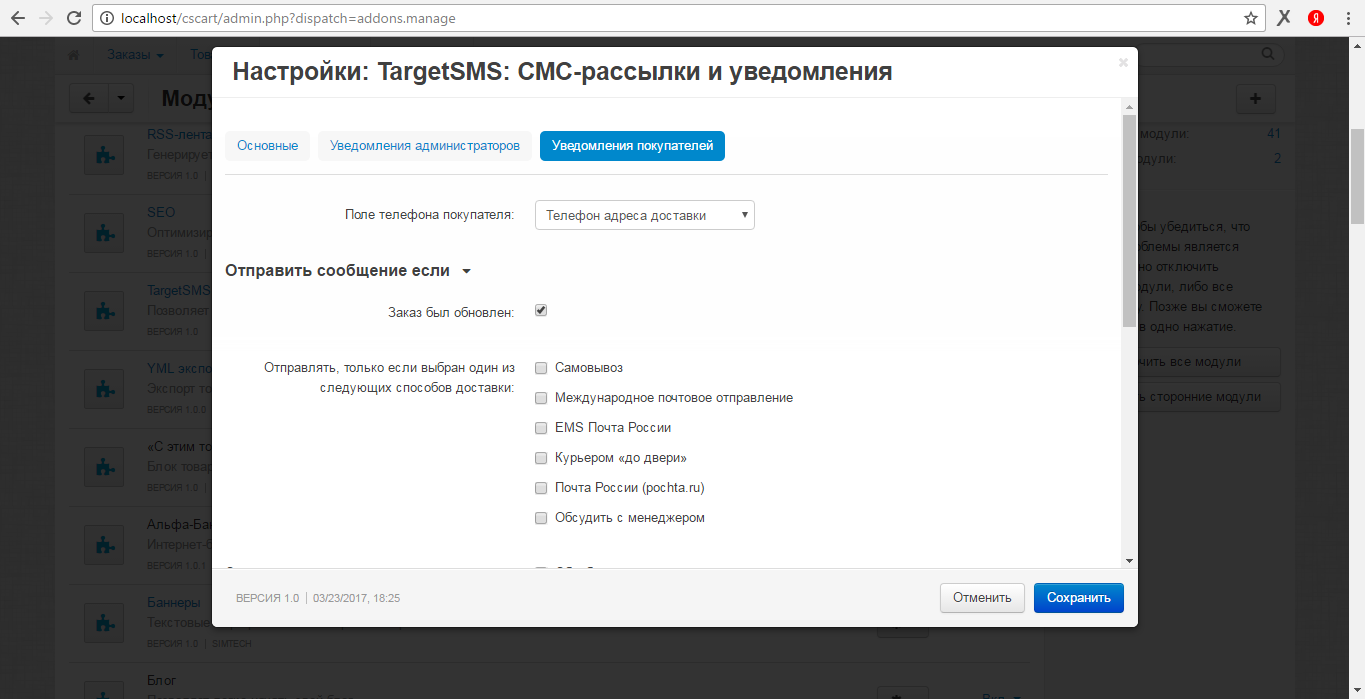Check the Почта России (pochta.ru) checkbox
Screen dimensions: 1365x699
[541, 488]
